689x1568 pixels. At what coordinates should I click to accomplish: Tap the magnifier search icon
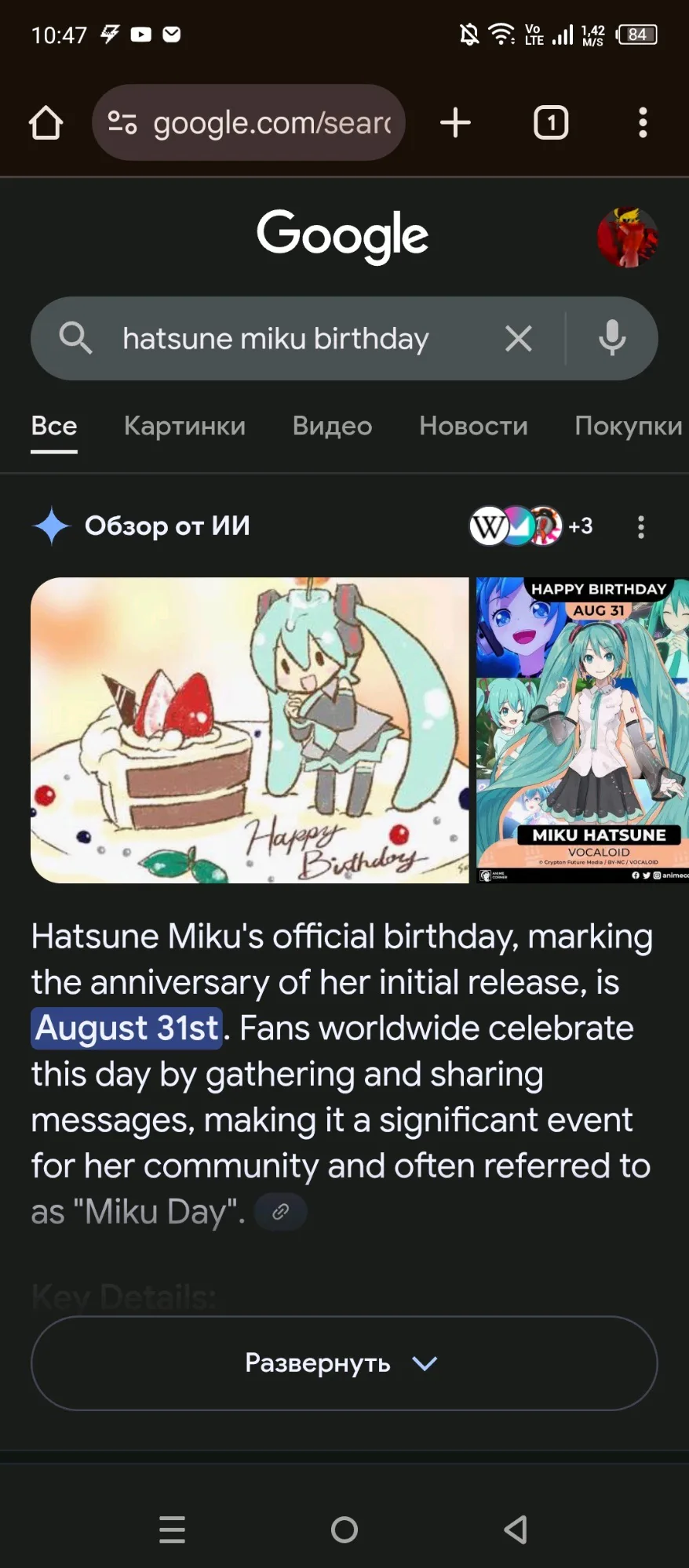click(75, 338)
